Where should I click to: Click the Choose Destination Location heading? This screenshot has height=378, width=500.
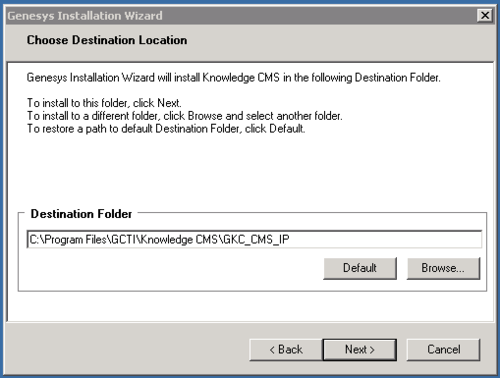pyautogui.click(x=107, y=40)
